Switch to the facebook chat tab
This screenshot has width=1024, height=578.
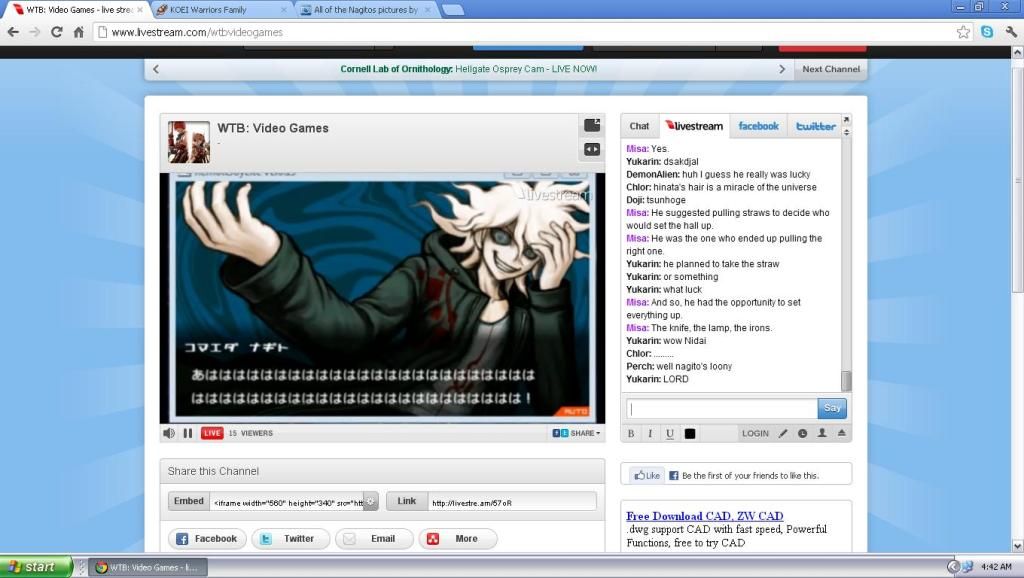758,126
